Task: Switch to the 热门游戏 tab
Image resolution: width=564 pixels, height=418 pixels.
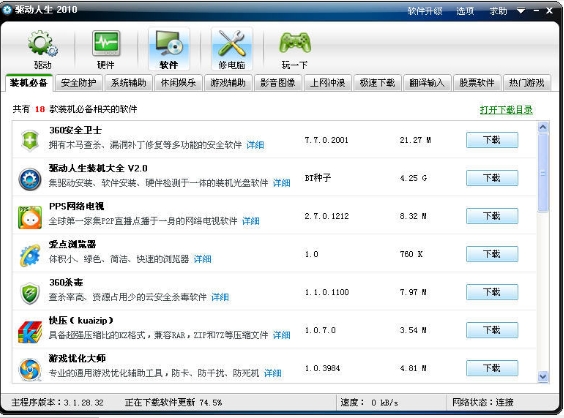Action: click(x=527, y=83)
